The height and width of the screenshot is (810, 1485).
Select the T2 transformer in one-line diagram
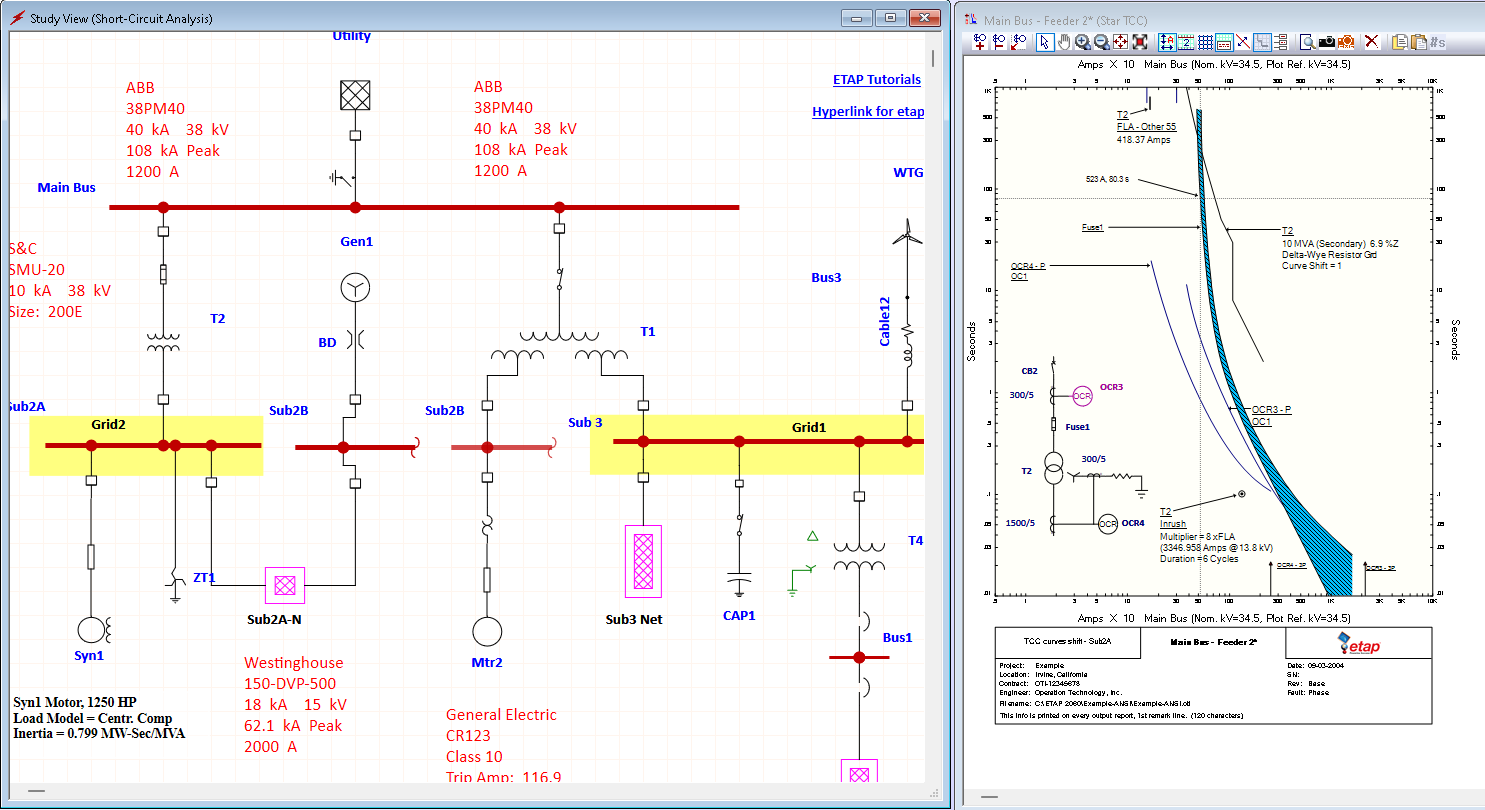[163, 341]
